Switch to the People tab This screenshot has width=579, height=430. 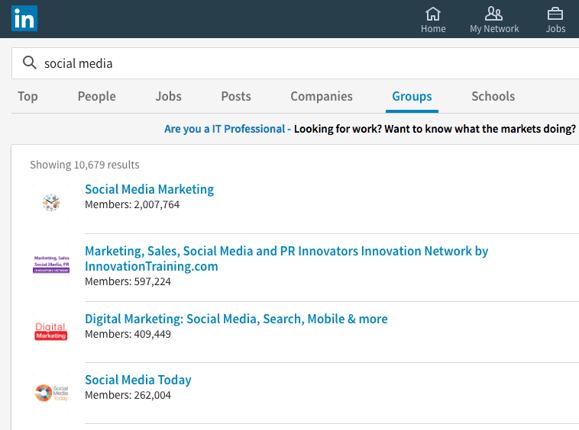tap(97, 96)
